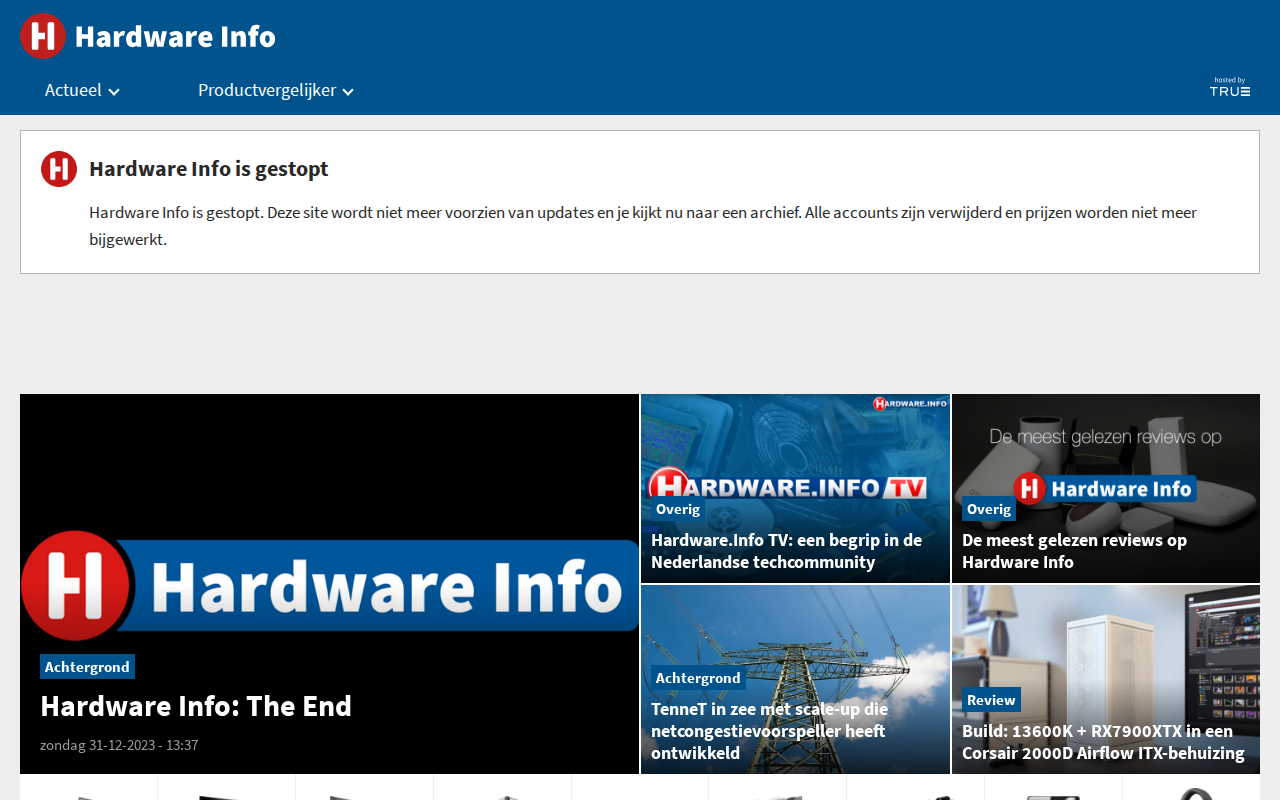Click the large Hardware Info banner image
This screenshot has height=800, width=1280.
330,586
